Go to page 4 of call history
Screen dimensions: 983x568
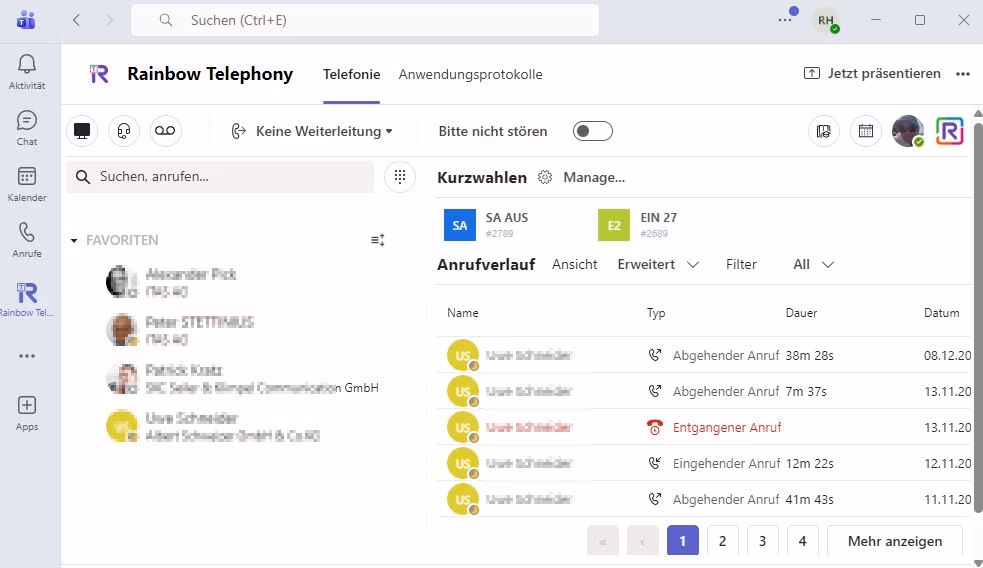click(x=802, y=540)
